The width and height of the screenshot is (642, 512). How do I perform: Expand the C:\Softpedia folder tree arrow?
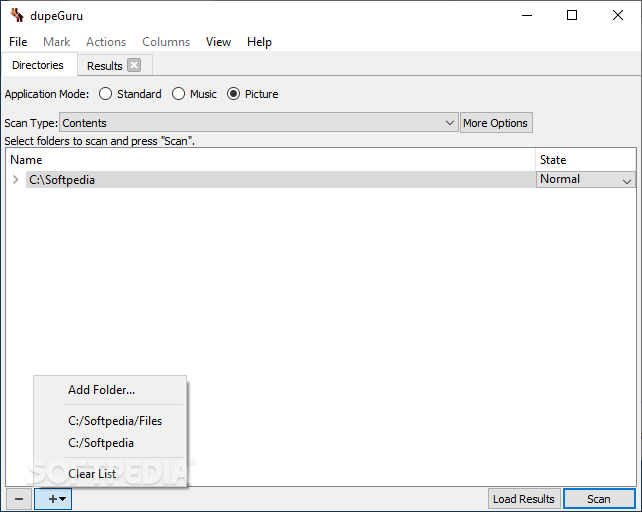[16, 180]
